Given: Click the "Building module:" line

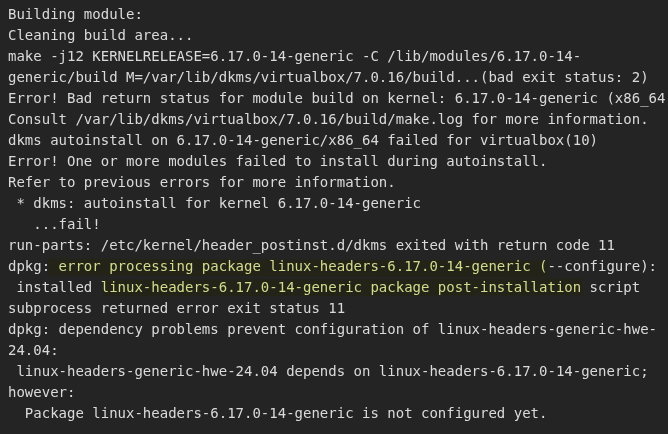Looking at the screenshot, I should (75, 14).
